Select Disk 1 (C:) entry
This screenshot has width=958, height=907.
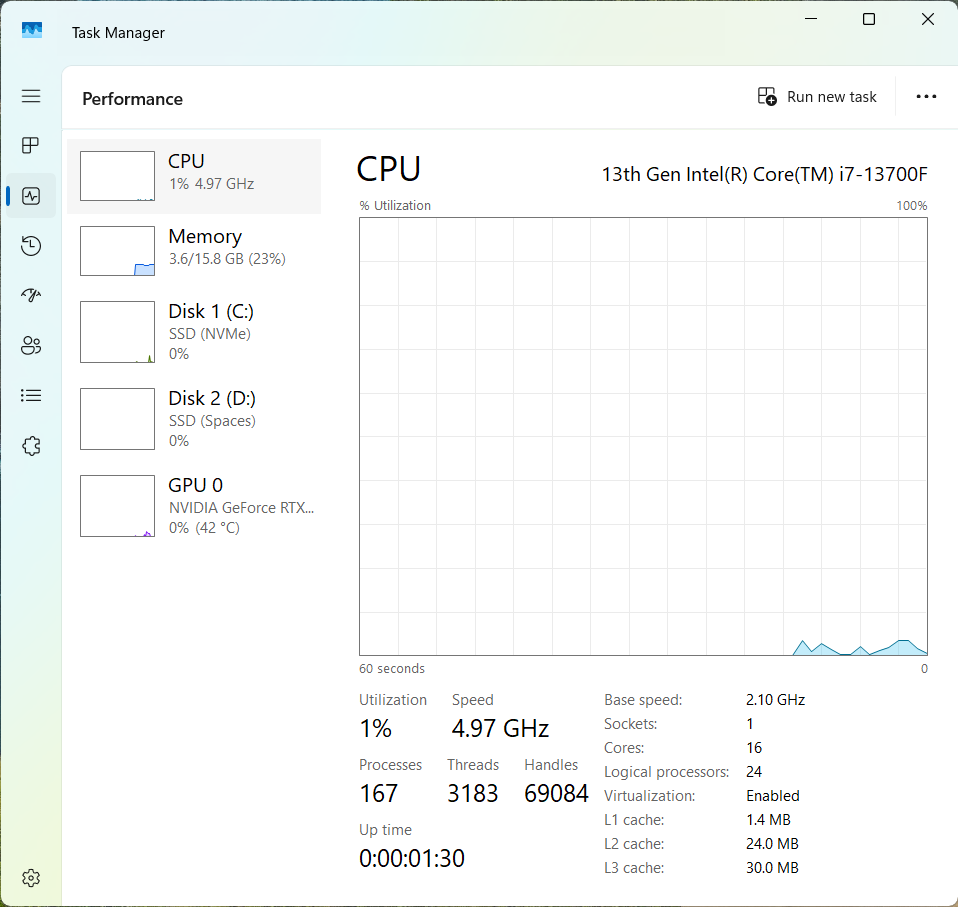[x=194, y=332]
